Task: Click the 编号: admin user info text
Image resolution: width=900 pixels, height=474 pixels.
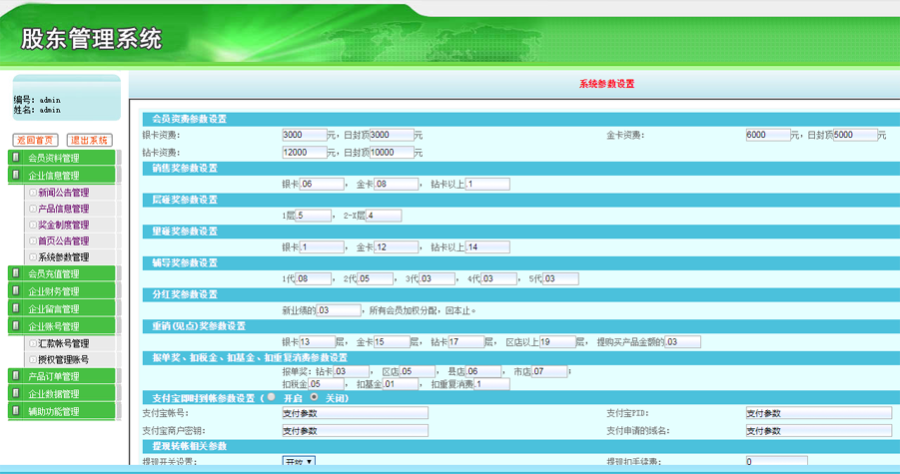Action: point(37,100)
